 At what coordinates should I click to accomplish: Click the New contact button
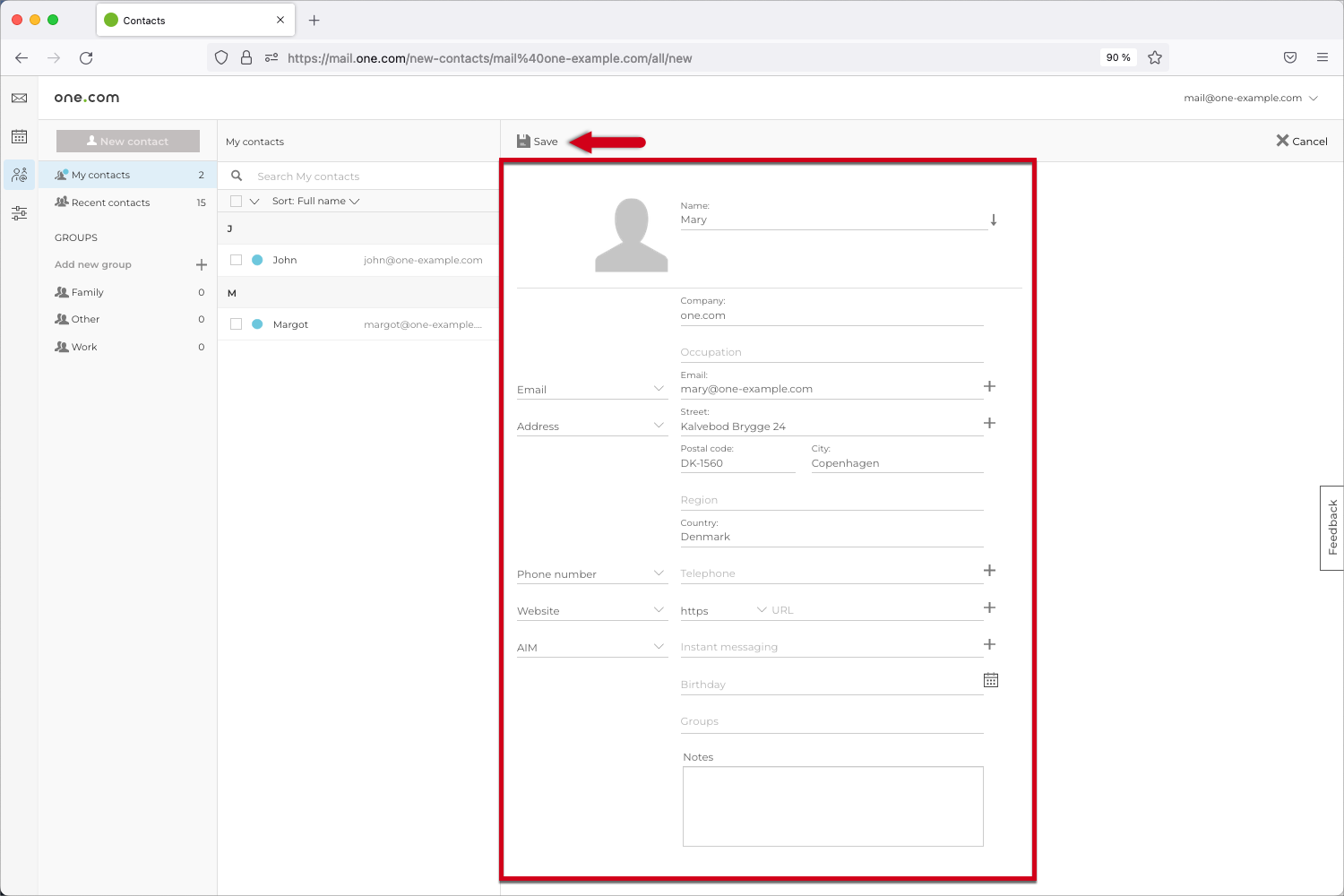[x=128, y=142]
